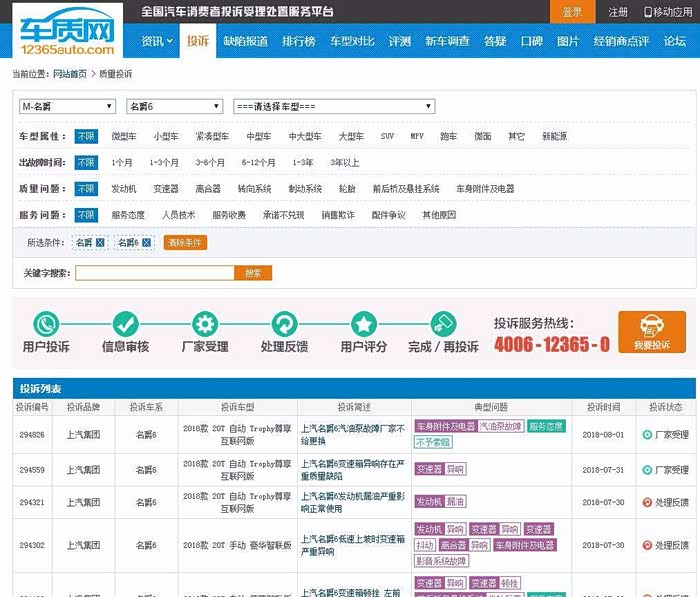The height and width of the screenshot is (597, 700).
Task: Click the 厂家受理 gear icon
Action: click(x=205, y=324)
